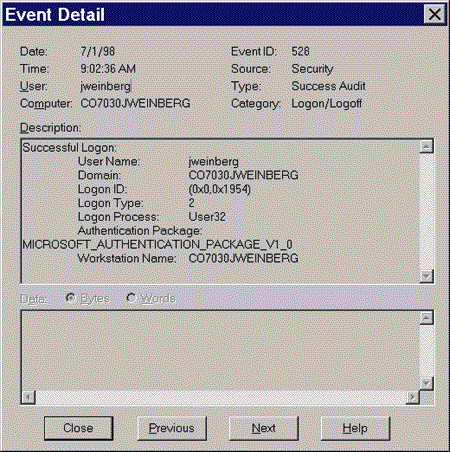This screenshot has width=450, height=452.
Task: Click inside the empty Data box
Action: (220, 350)
